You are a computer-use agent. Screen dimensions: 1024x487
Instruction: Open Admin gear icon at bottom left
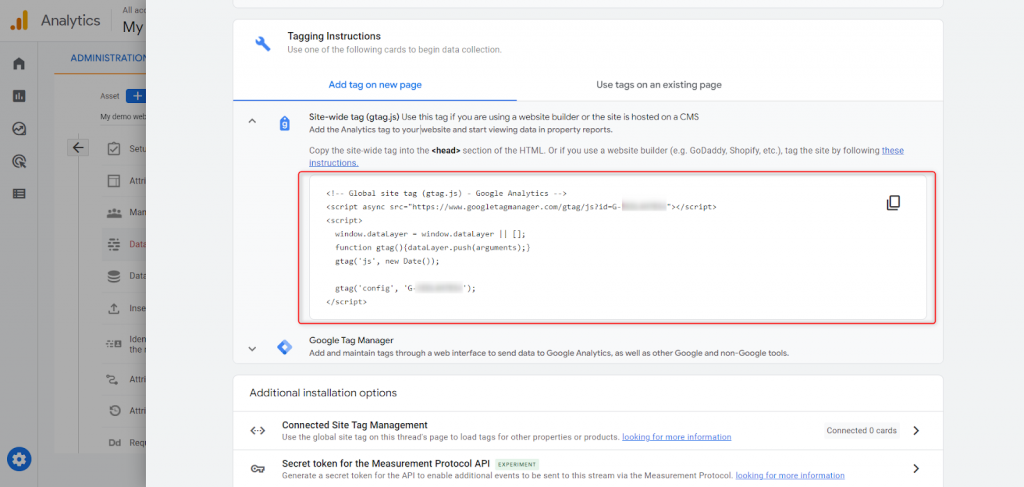(x=19, y=460)
